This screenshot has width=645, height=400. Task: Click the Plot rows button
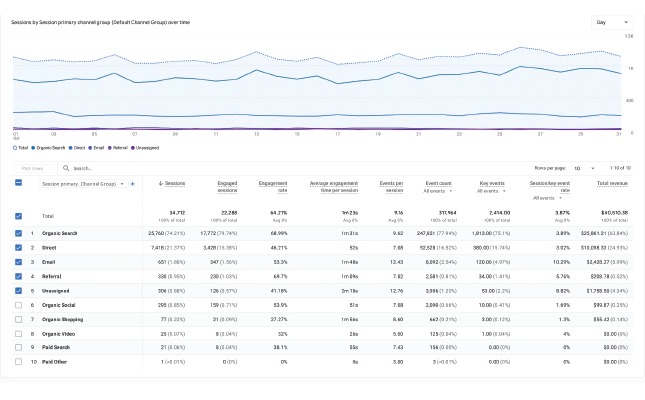(32, 168)
